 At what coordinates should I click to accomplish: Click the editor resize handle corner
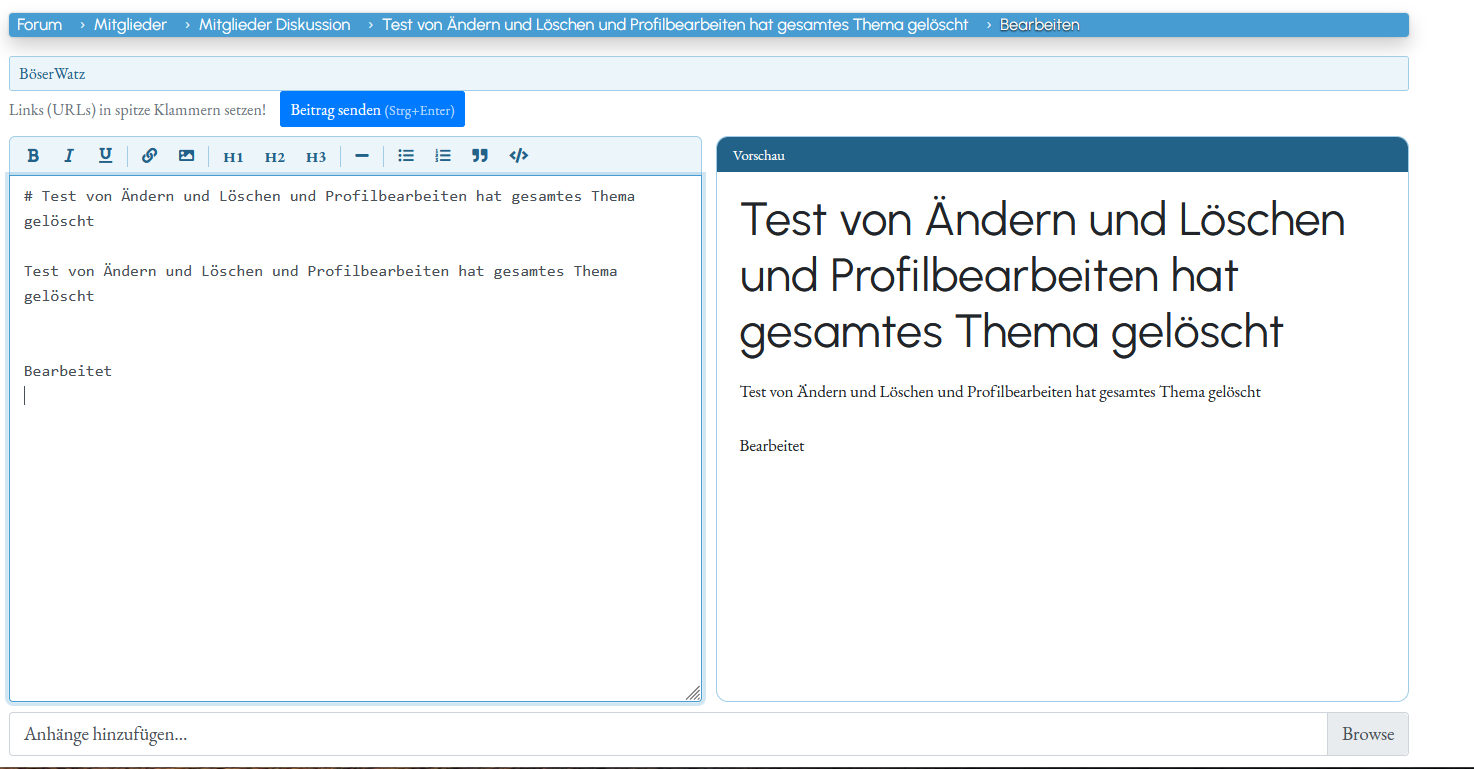[x=693, y=693]
